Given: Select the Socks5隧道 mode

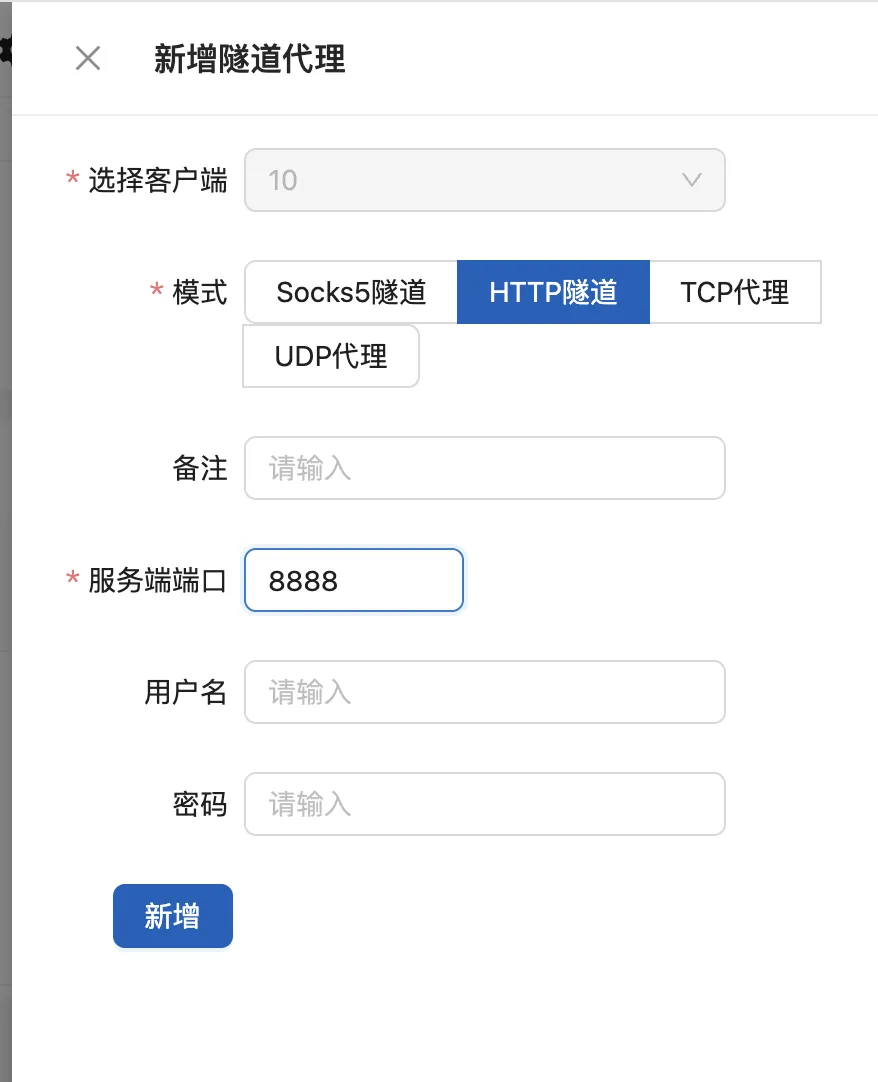Looking at the screenshot, I should coord(351,292).
